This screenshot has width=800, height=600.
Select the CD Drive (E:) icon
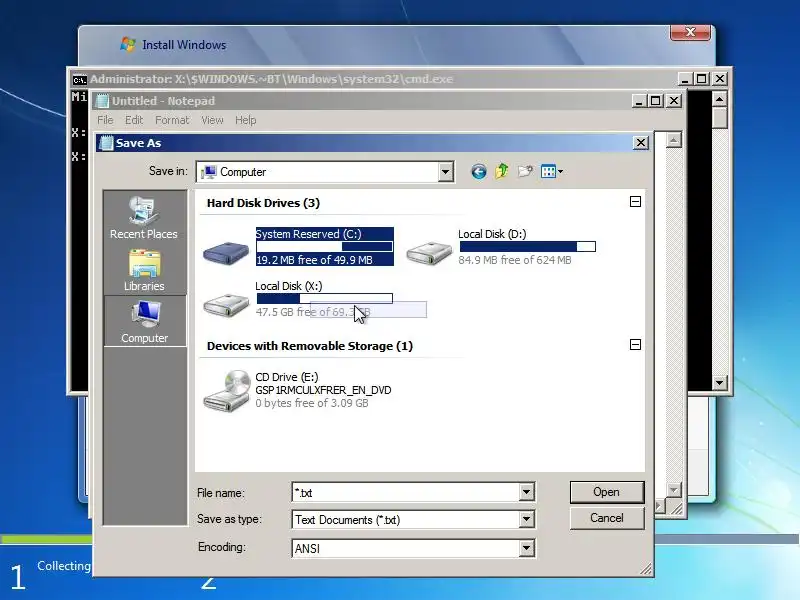point(227,391)
